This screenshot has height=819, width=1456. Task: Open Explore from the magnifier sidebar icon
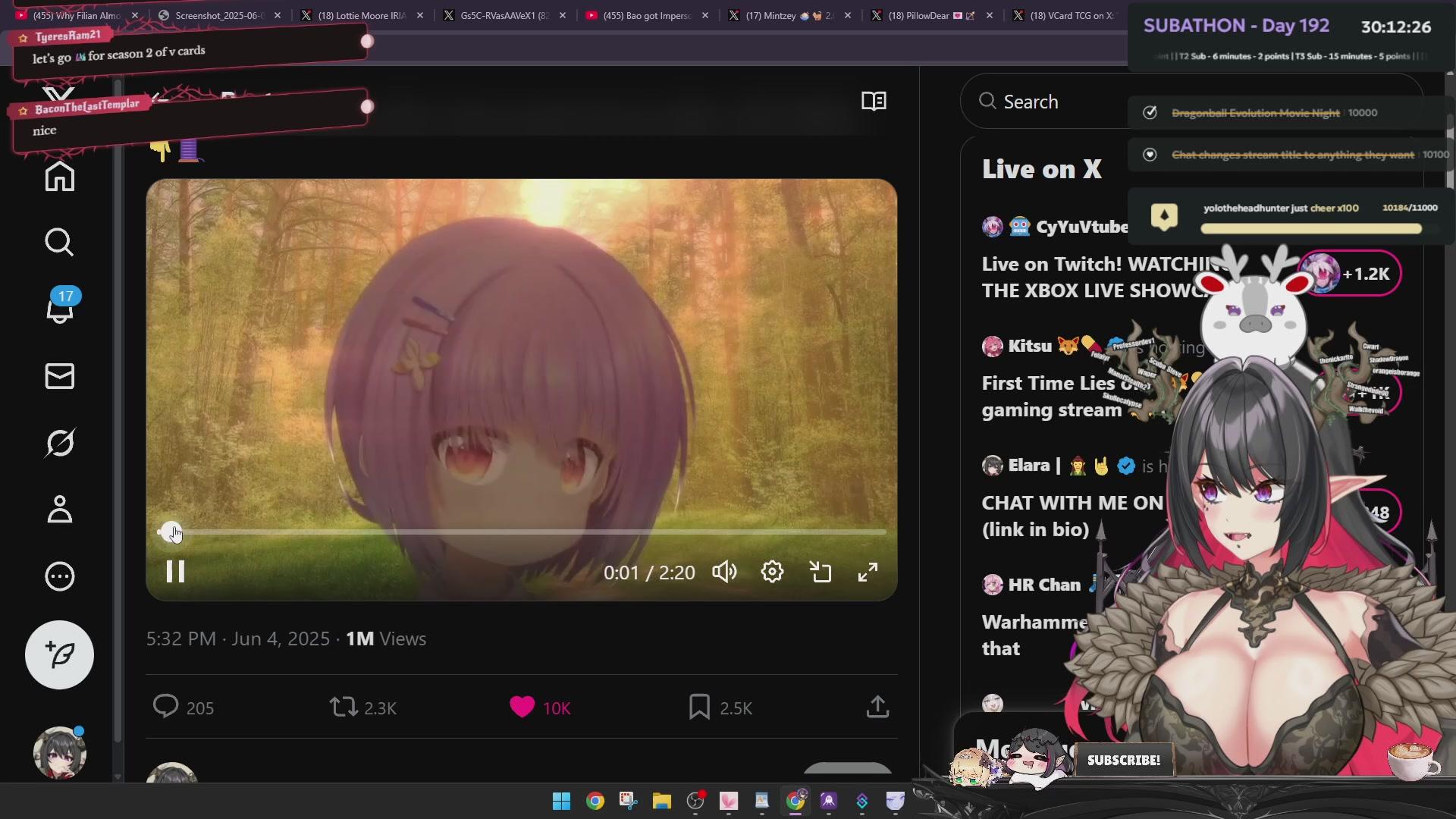[x=60, y=243]
